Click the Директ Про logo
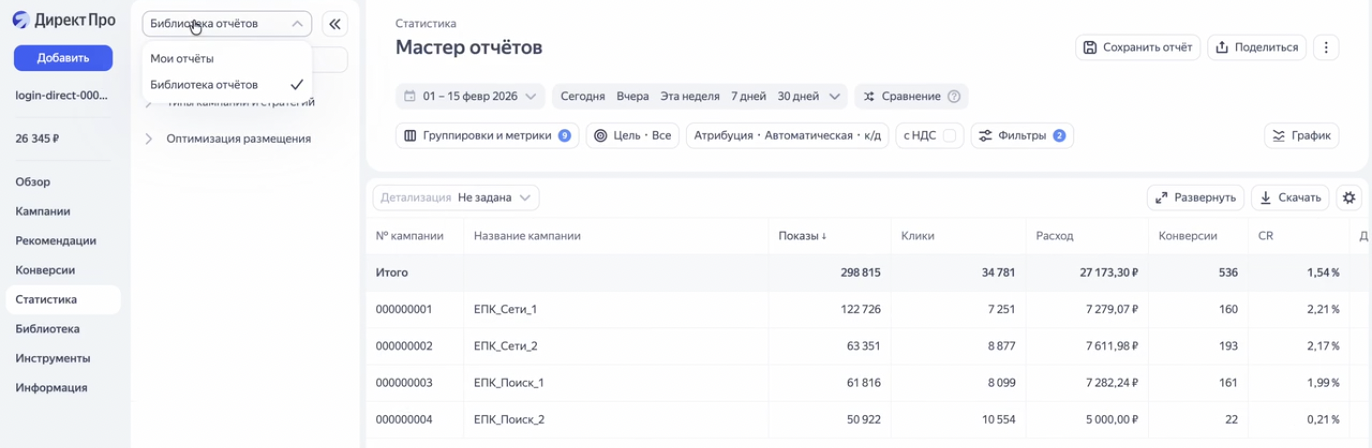 (x=64, y=20)
